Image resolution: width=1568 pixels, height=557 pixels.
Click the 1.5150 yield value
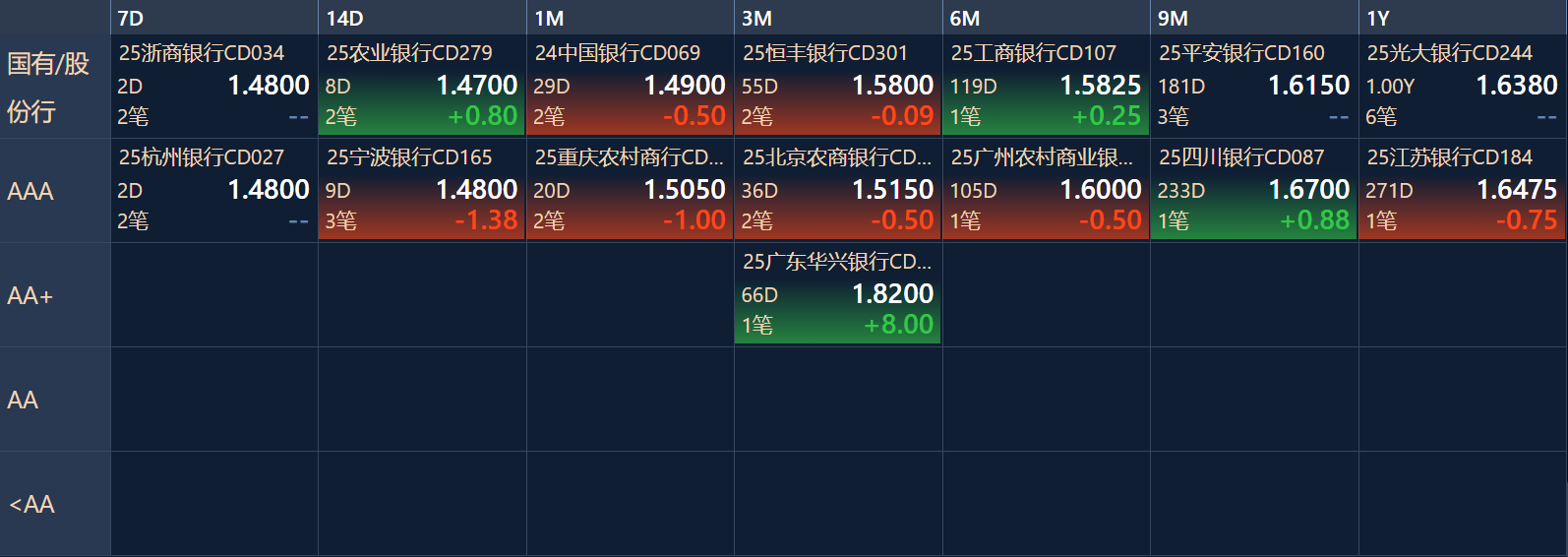pos(893,190)
